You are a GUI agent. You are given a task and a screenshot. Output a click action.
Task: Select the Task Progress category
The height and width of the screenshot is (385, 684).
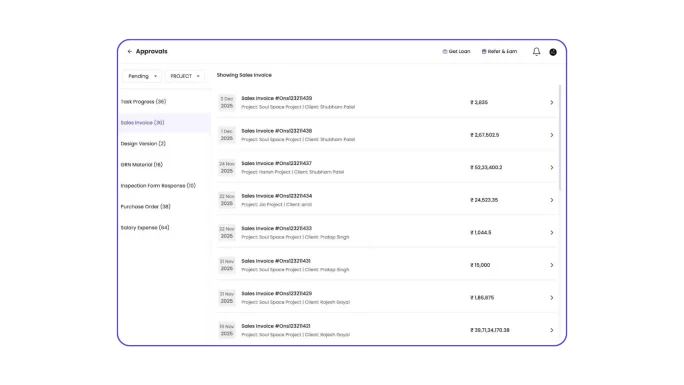coord(143,102)
